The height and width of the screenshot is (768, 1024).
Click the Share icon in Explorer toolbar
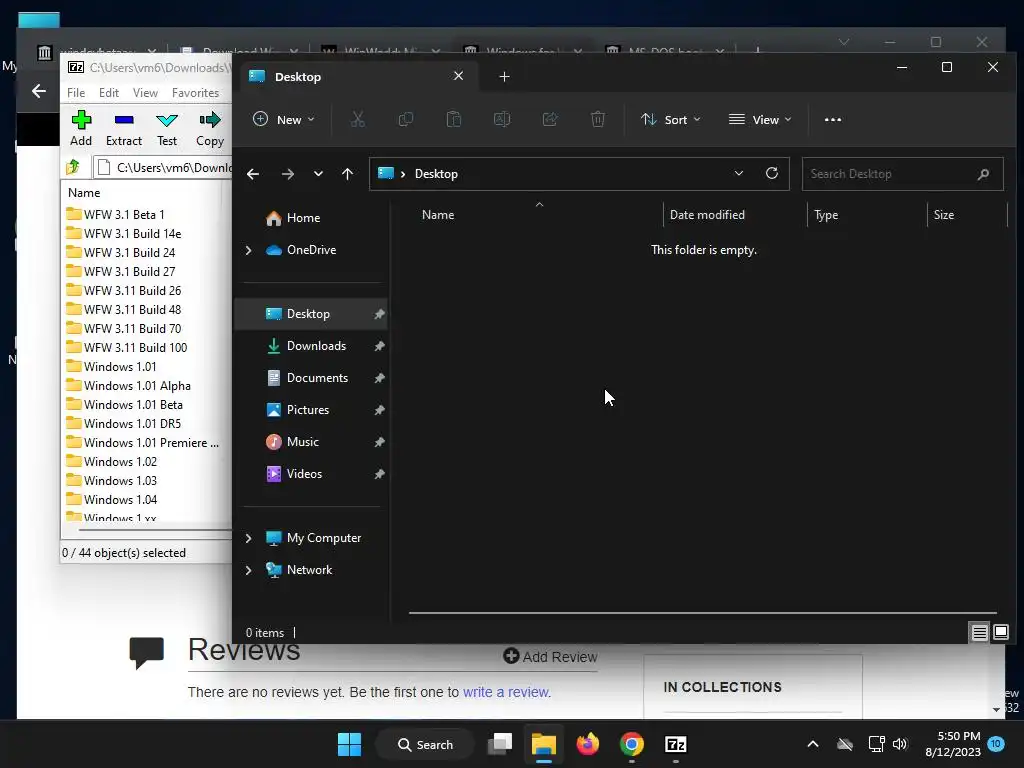[x=550, y=120]
